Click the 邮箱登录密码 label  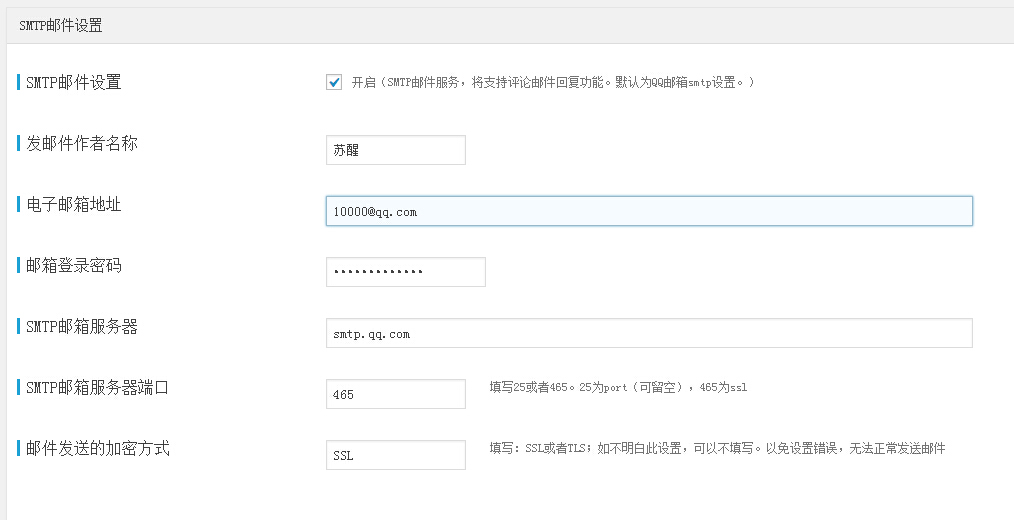pyautogui.click(x=74, y=265)
